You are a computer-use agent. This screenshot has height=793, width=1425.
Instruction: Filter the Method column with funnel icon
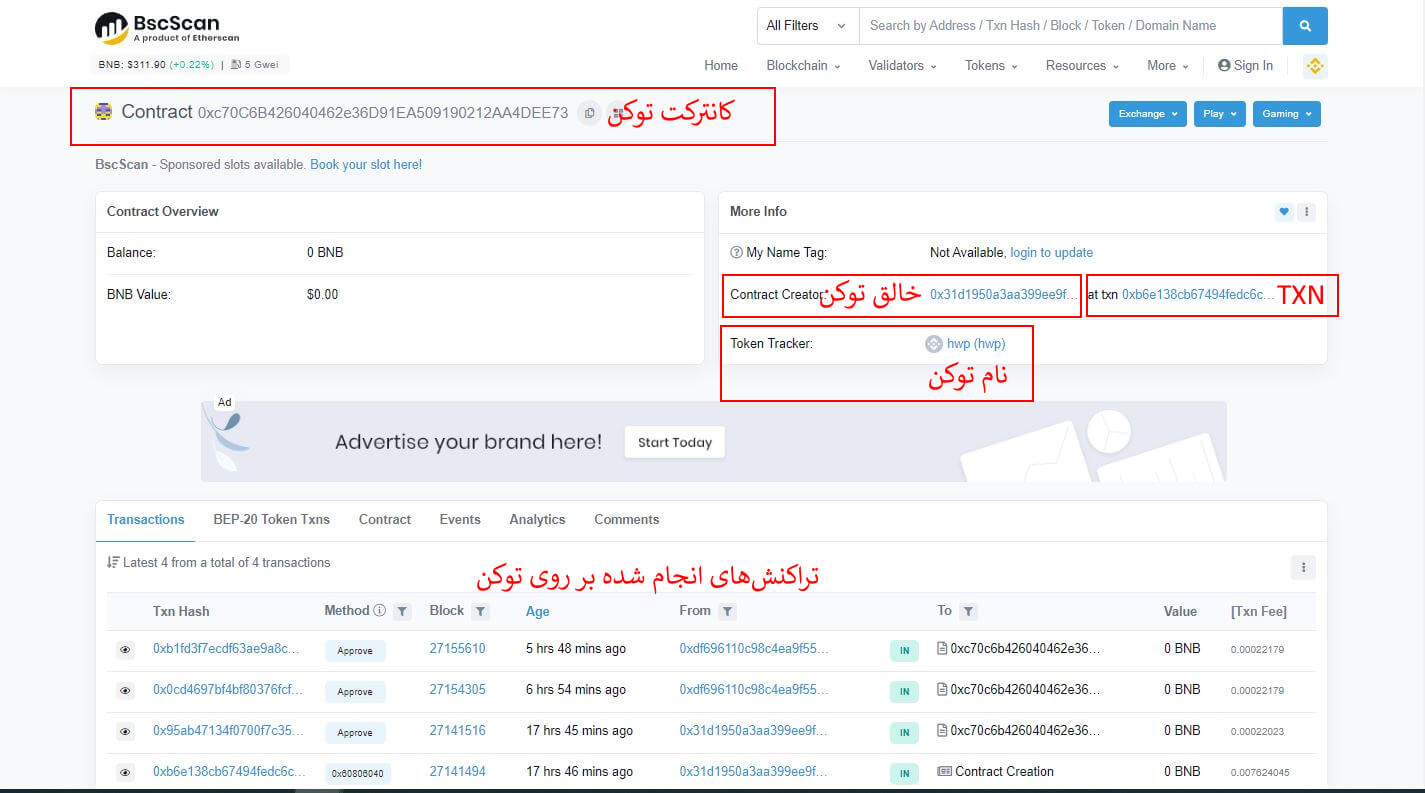pyautogui.click(x=402, y=611)
